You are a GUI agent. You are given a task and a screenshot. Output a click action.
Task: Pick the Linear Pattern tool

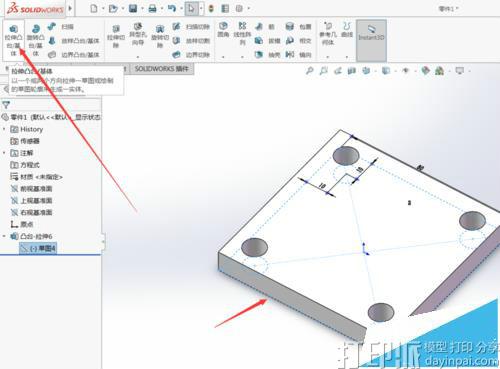click(x=242, y=33)
